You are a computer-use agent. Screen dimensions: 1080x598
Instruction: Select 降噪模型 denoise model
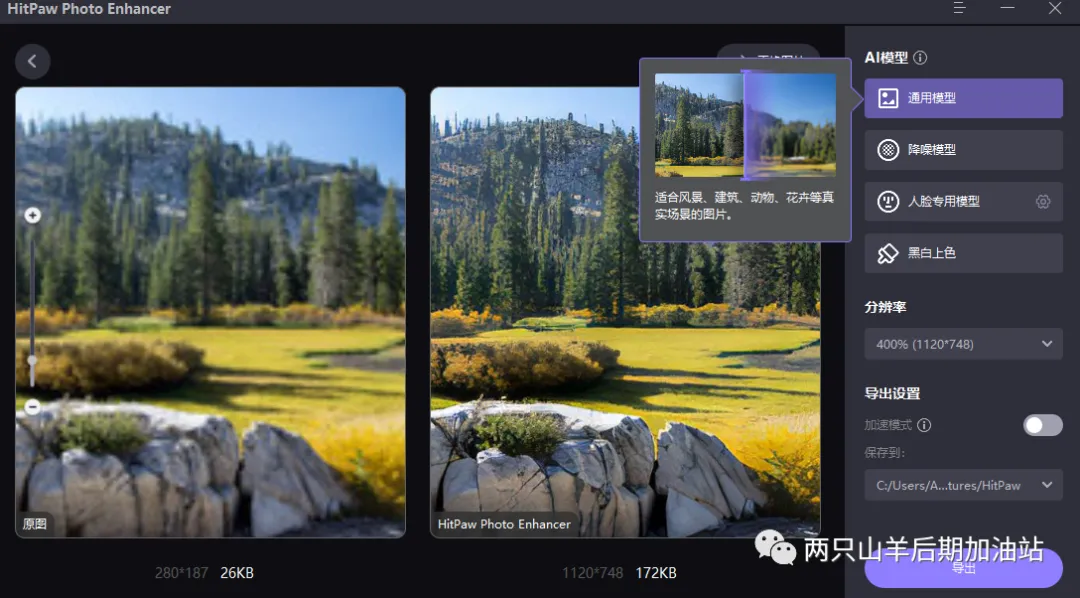click(x=963, y=150)
